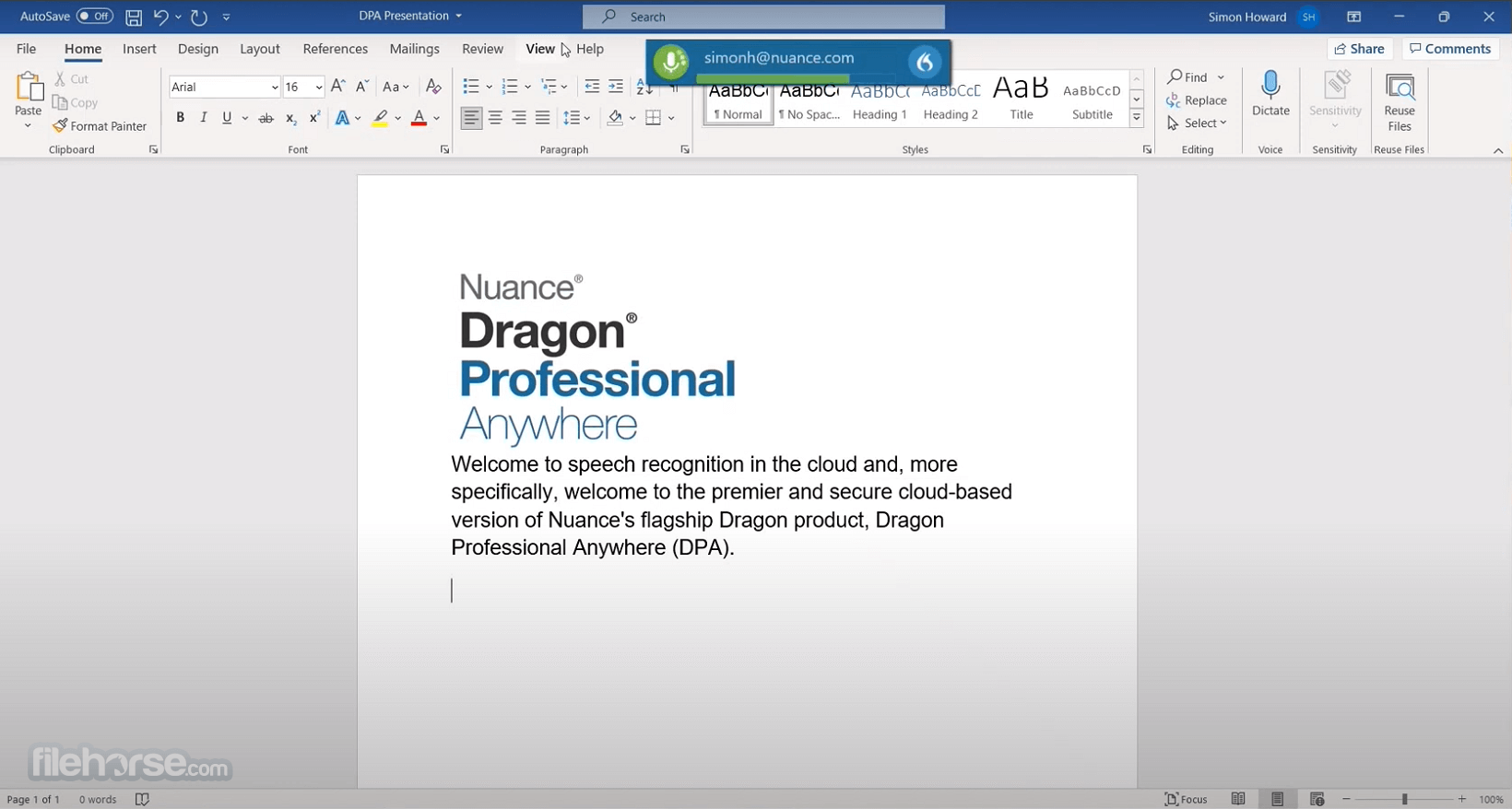
Task: Click the Redo/Repeat icon
Action: [x=199, y=17]
